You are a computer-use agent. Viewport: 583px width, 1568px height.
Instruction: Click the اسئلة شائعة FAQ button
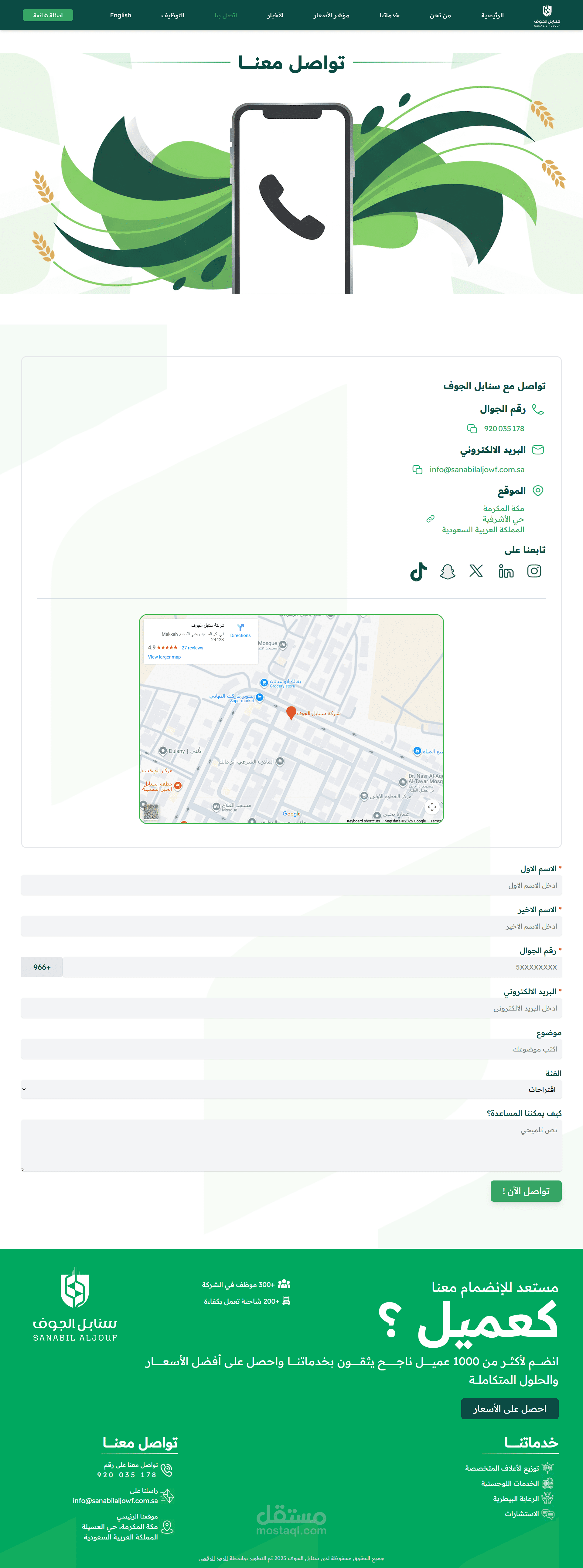[x=47, y=15]
